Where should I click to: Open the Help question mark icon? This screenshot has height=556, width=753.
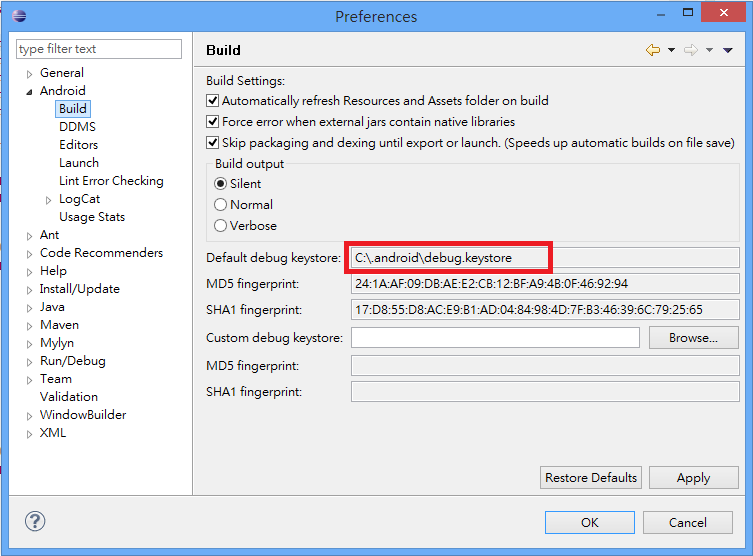point(35,521)
